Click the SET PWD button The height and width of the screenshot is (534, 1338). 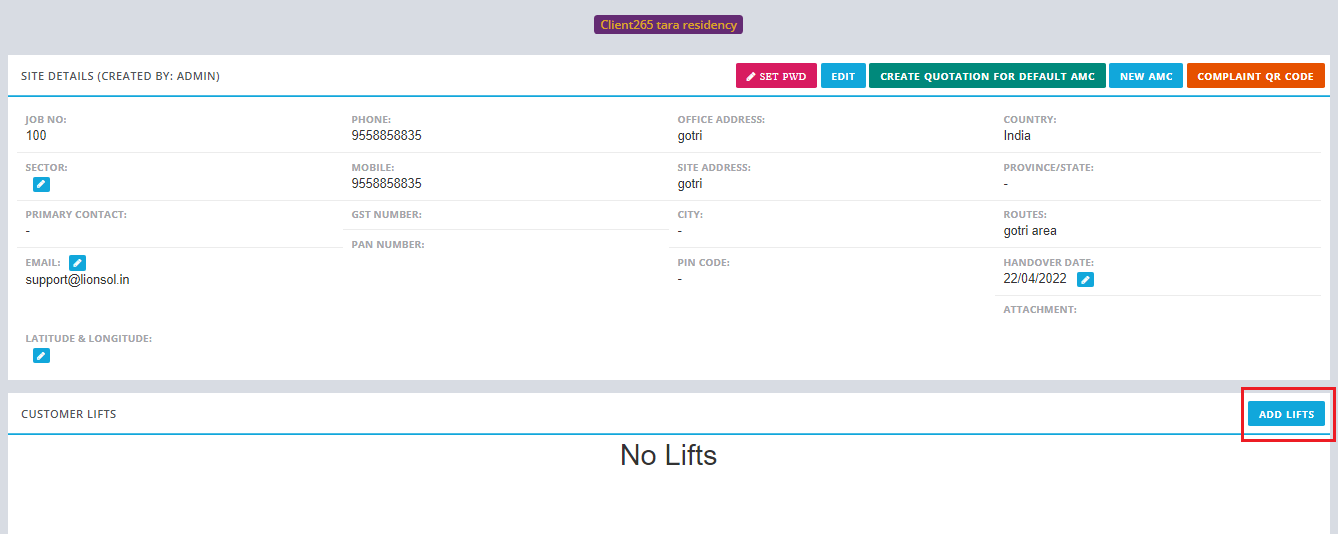[x=776, y=76]
